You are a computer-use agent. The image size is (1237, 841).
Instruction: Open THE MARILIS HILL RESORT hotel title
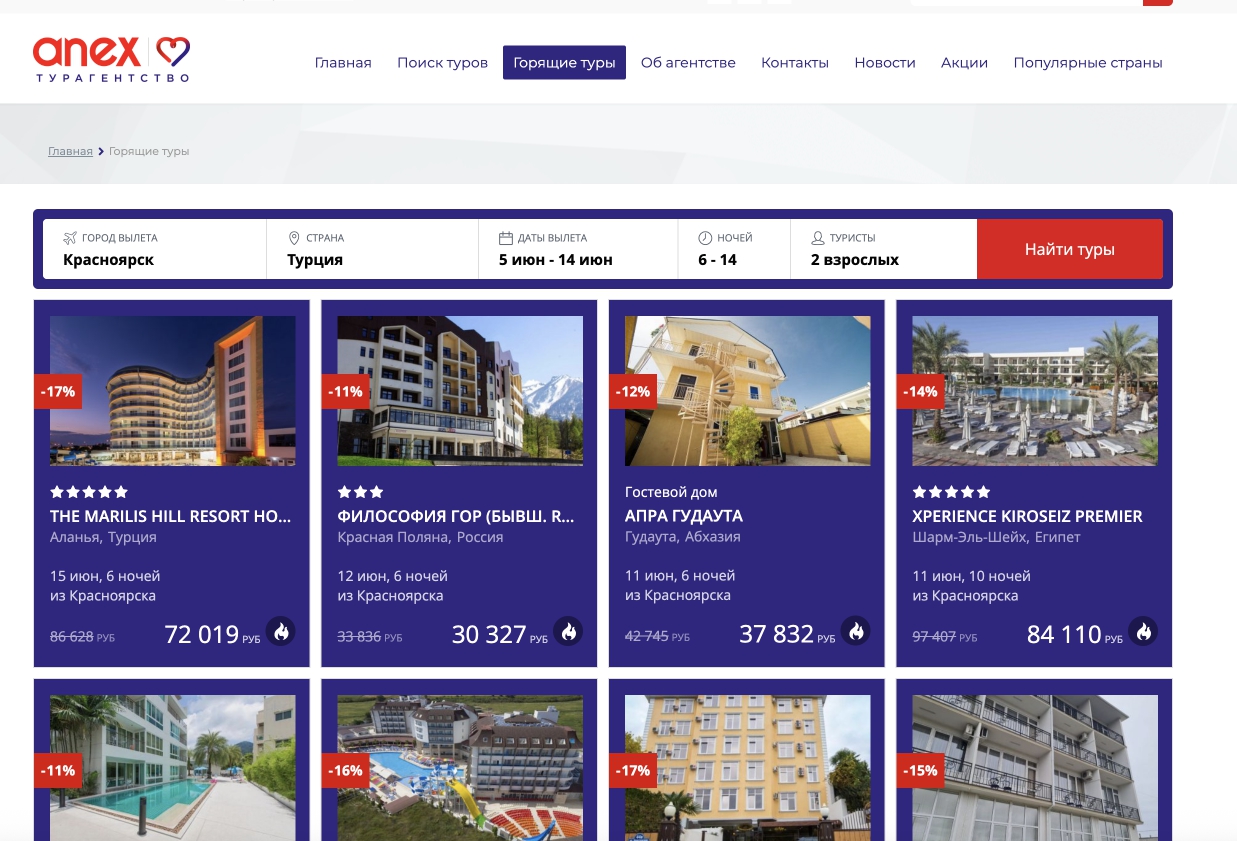171,517
